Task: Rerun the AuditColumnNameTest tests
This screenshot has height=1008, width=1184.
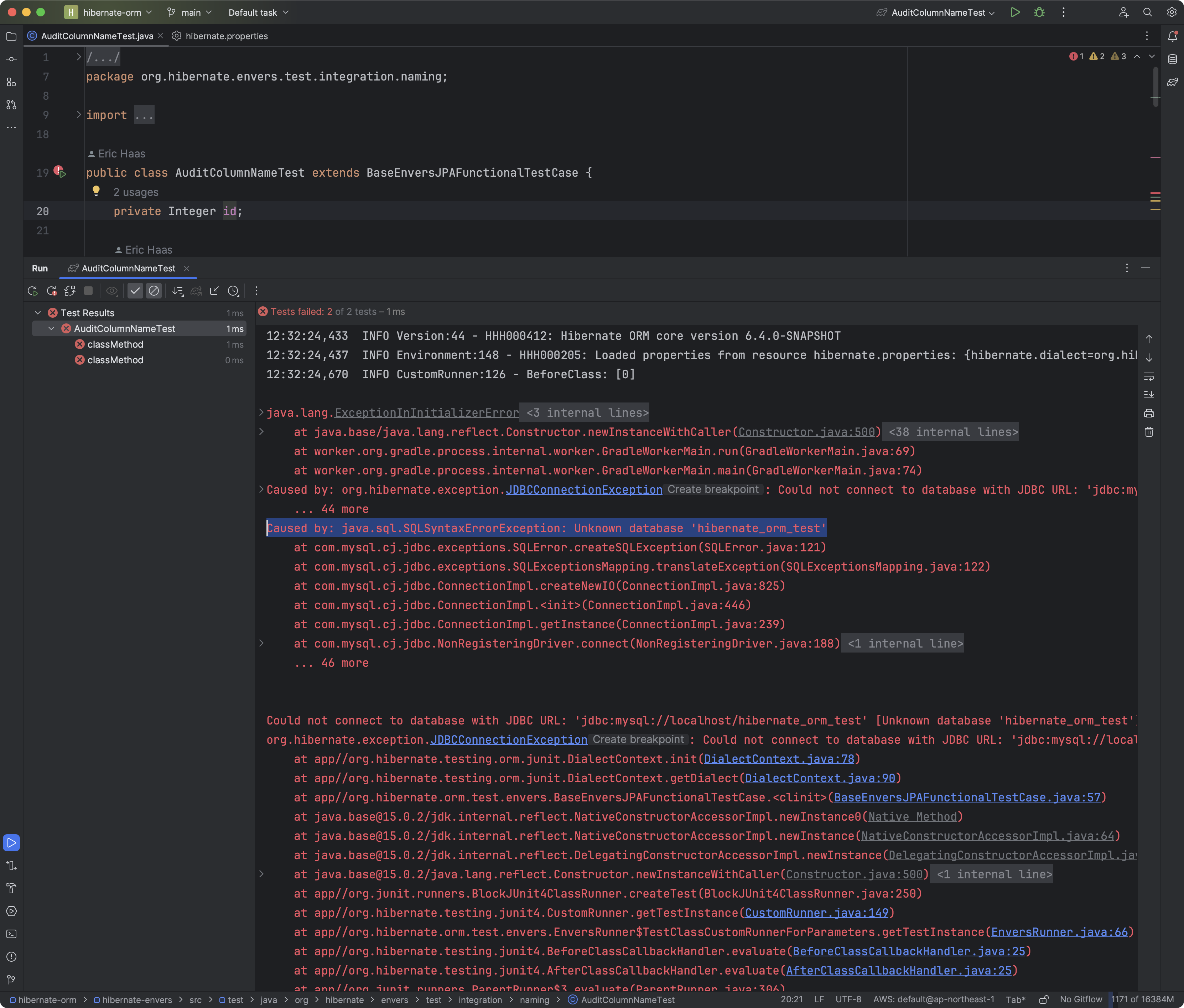Action: tap(32, 291)
